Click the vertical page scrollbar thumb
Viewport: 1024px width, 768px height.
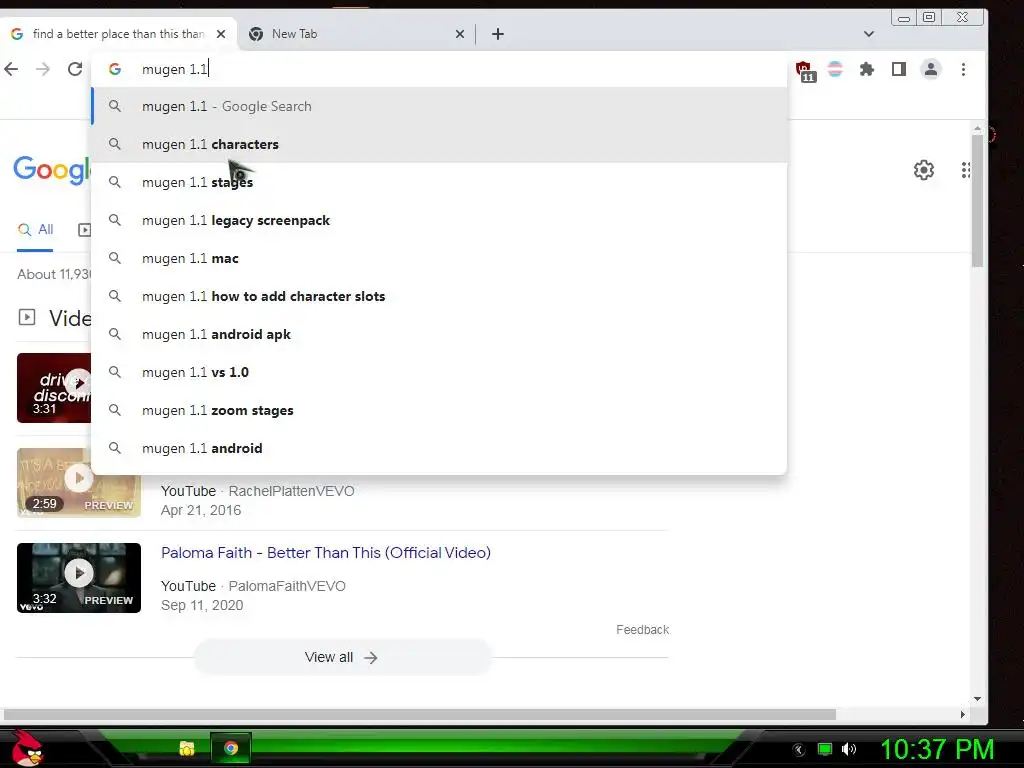(977, 201)
